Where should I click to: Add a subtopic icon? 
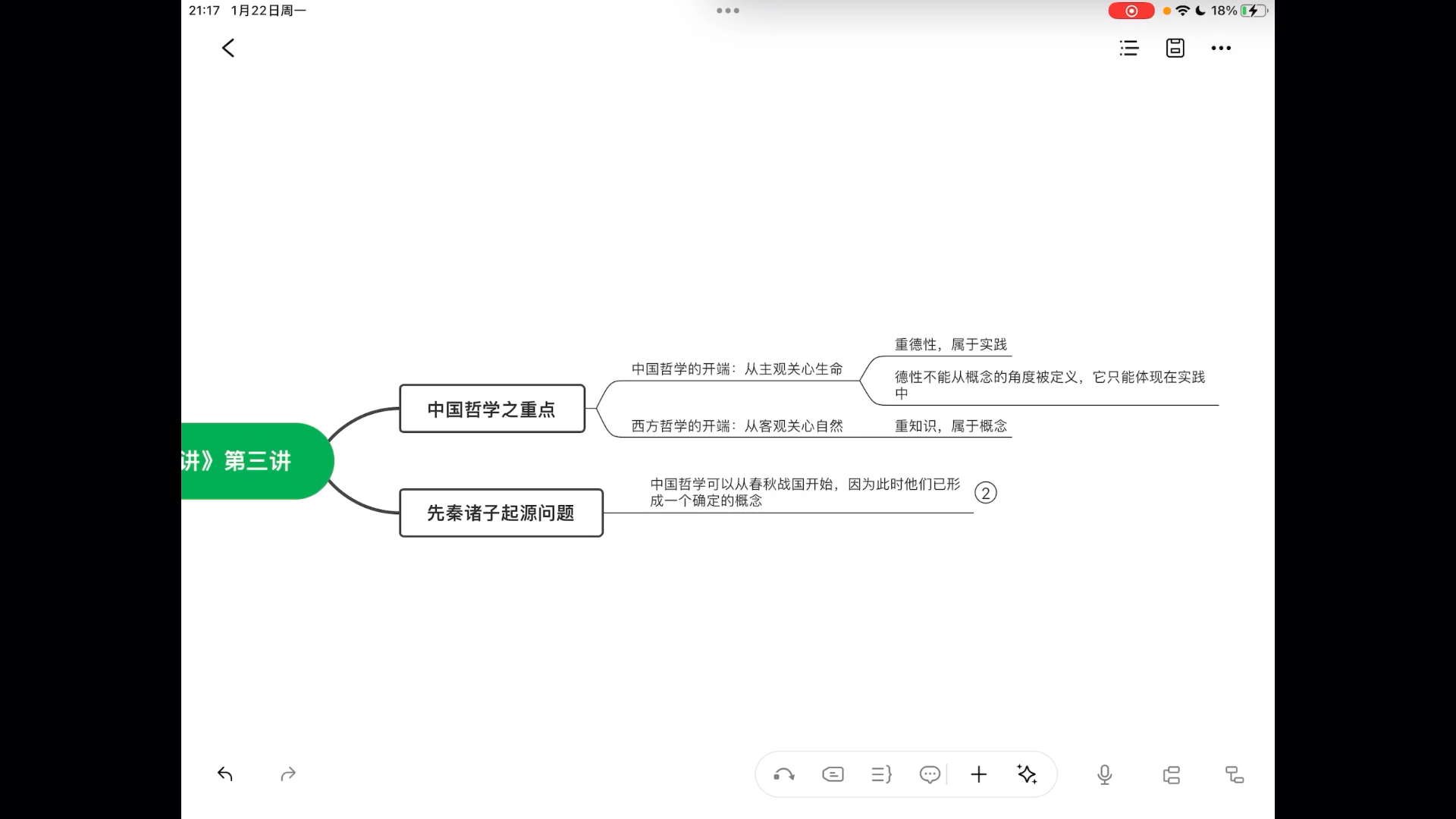click(1235, 775)
